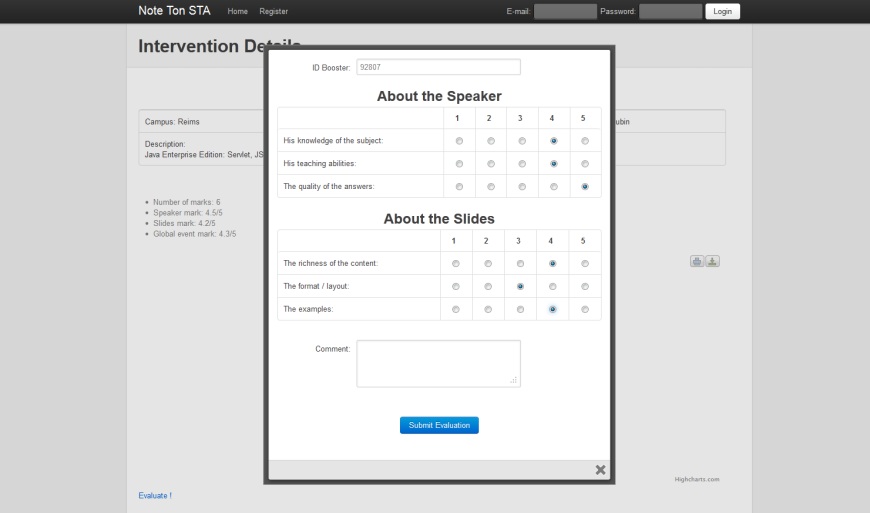Mark the examples as 3
This screenshot has width=870, height=513.
(520, 309)
